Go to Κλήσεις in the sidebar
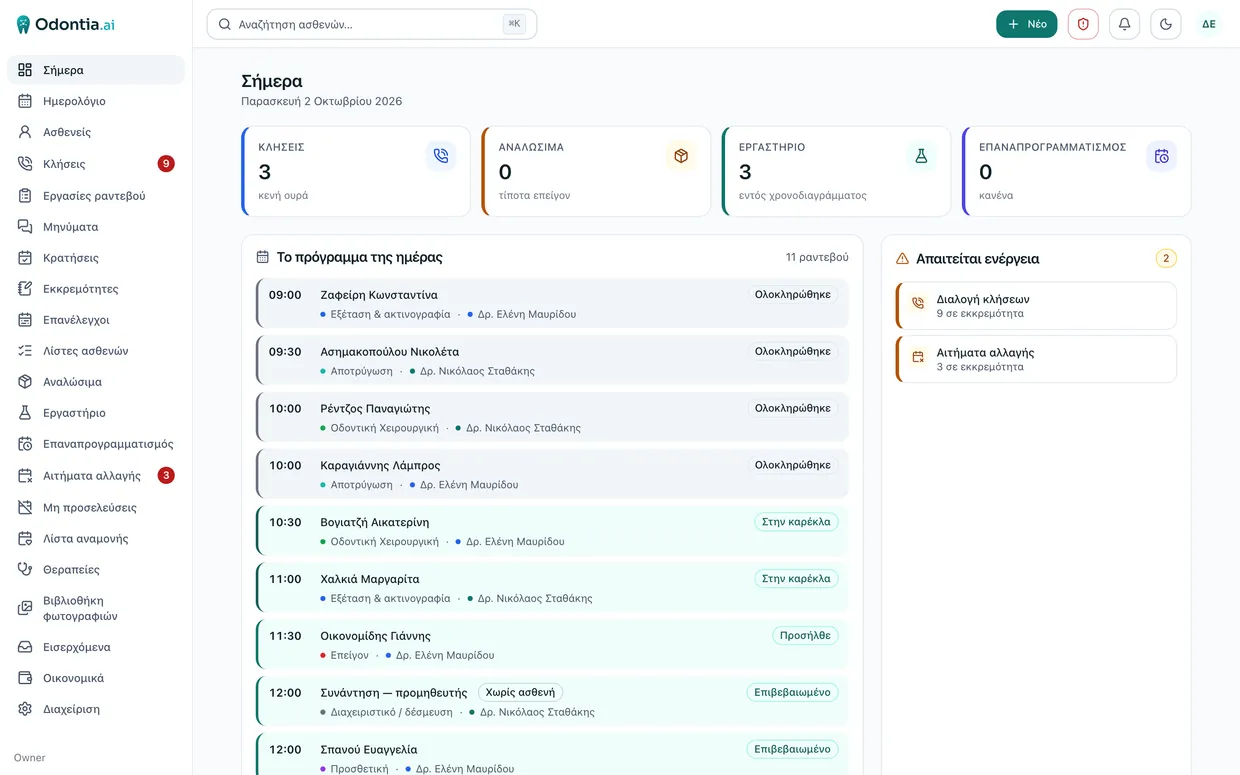Viewport: 1240px width, 775px height. click(96, 164)
